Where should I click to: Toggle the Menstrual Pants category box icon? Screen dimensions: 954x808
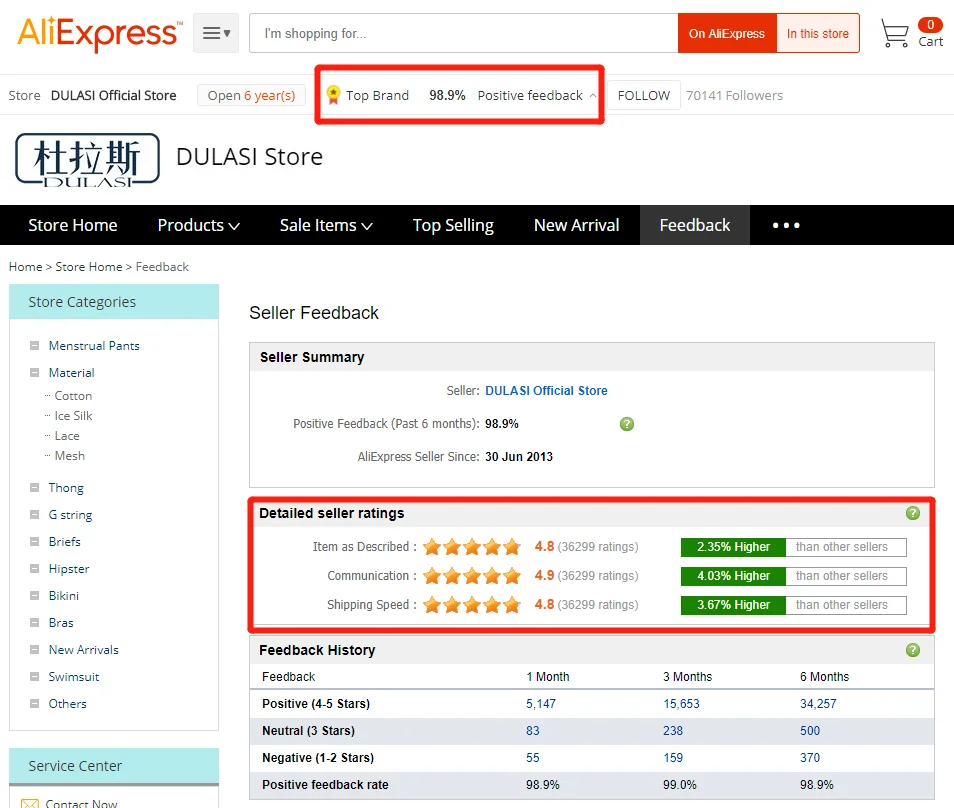35,346
